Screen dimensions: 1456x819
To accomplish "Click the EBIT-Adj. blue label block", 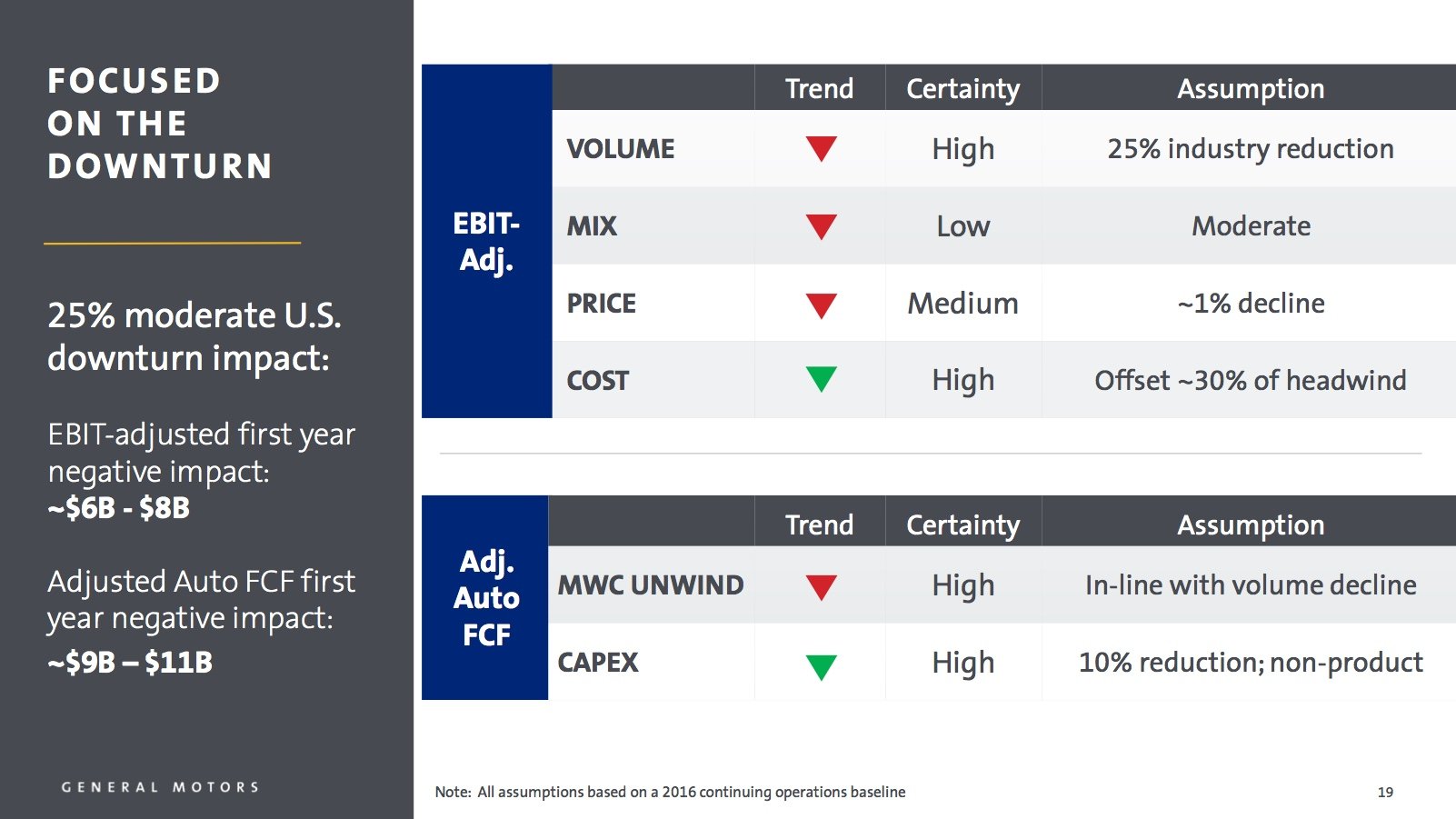I will pos(486,241).
